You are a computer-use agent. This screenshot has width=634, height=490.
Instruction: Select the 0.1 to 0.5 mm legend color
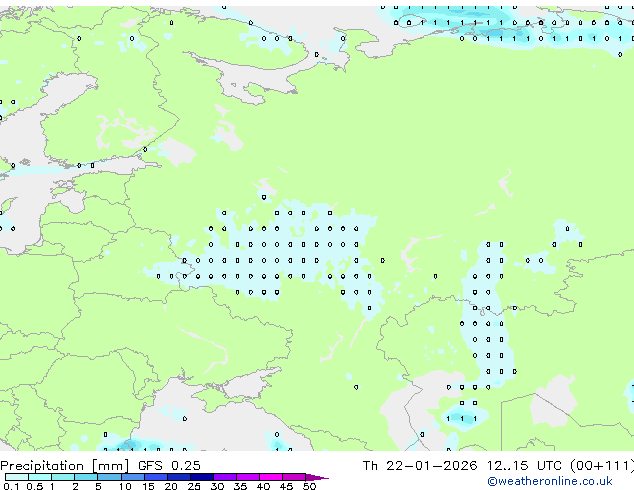tap(17, 477)
